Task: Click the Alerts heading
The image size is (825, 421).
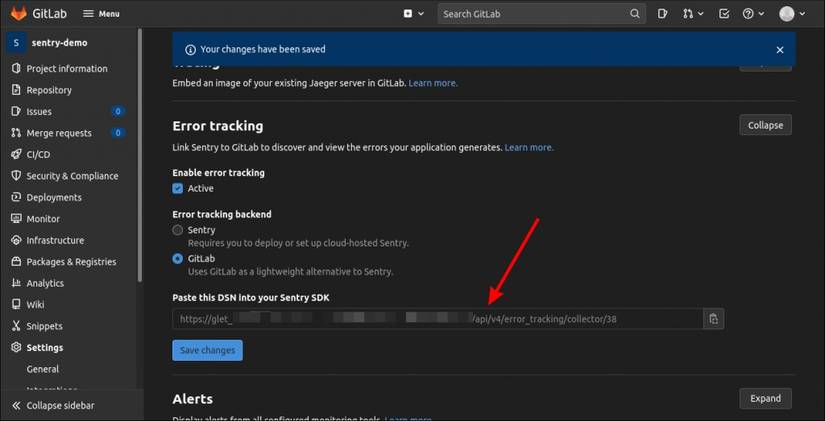Action: [193, 399]
